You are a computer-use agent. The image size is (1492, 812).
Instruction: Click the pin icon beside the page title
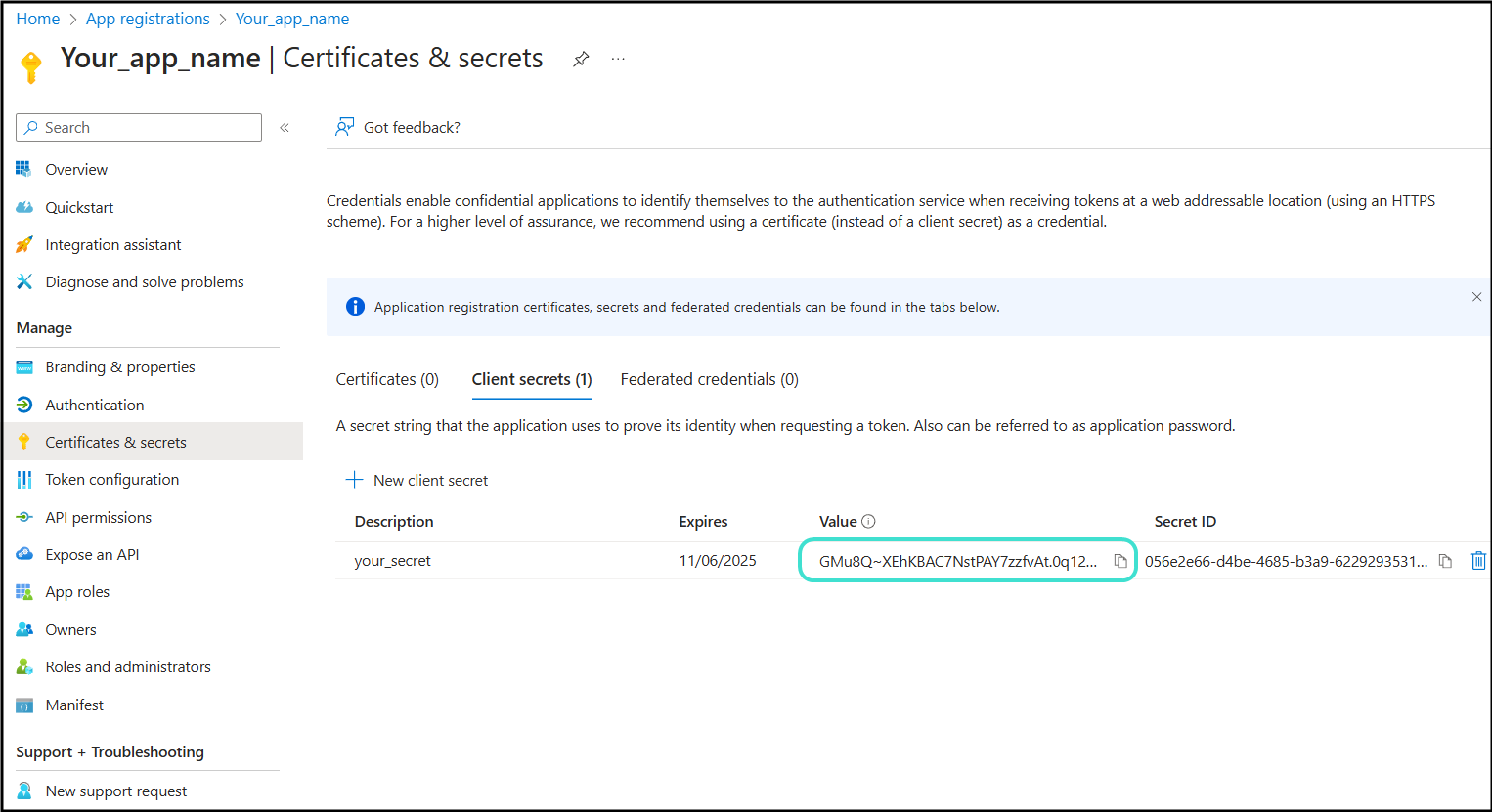point(581,59)
